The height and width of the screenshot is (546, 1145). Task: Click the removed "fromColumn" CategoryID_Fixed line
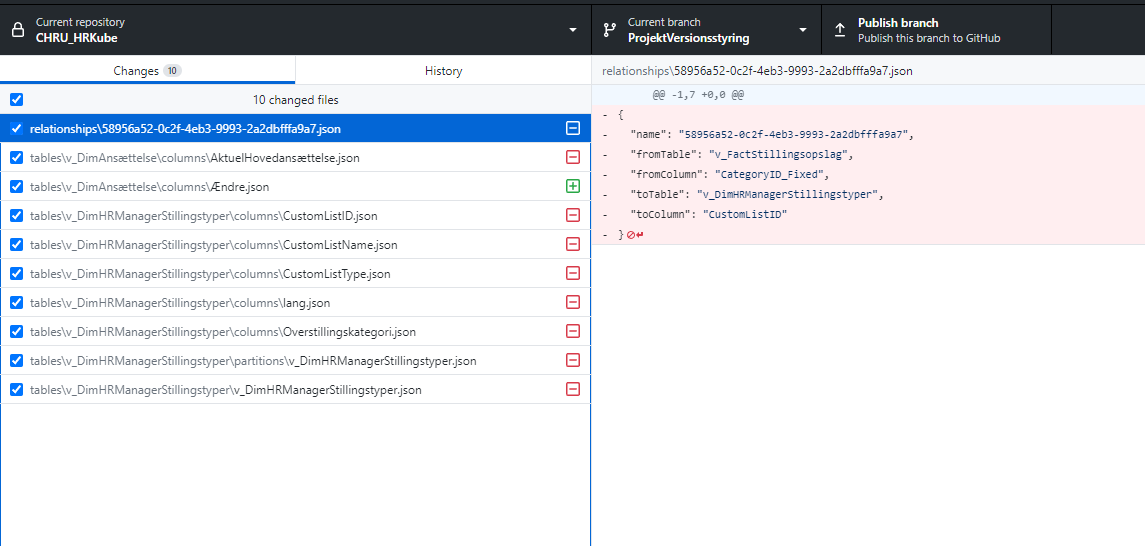click(x=868, y=175)
